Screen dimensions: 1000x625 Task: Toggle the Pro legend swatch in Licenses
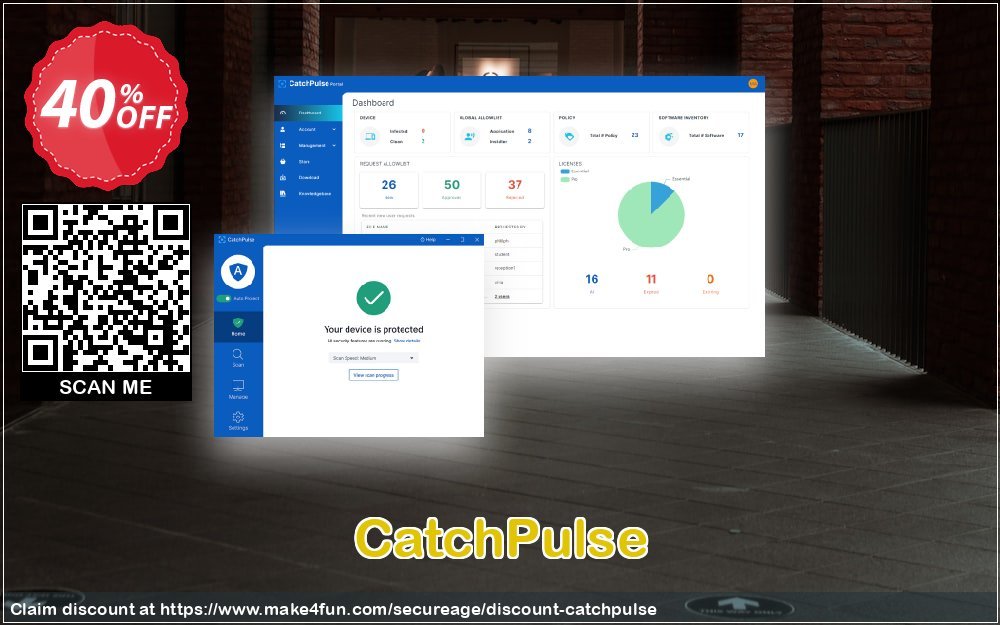(564, 179)
